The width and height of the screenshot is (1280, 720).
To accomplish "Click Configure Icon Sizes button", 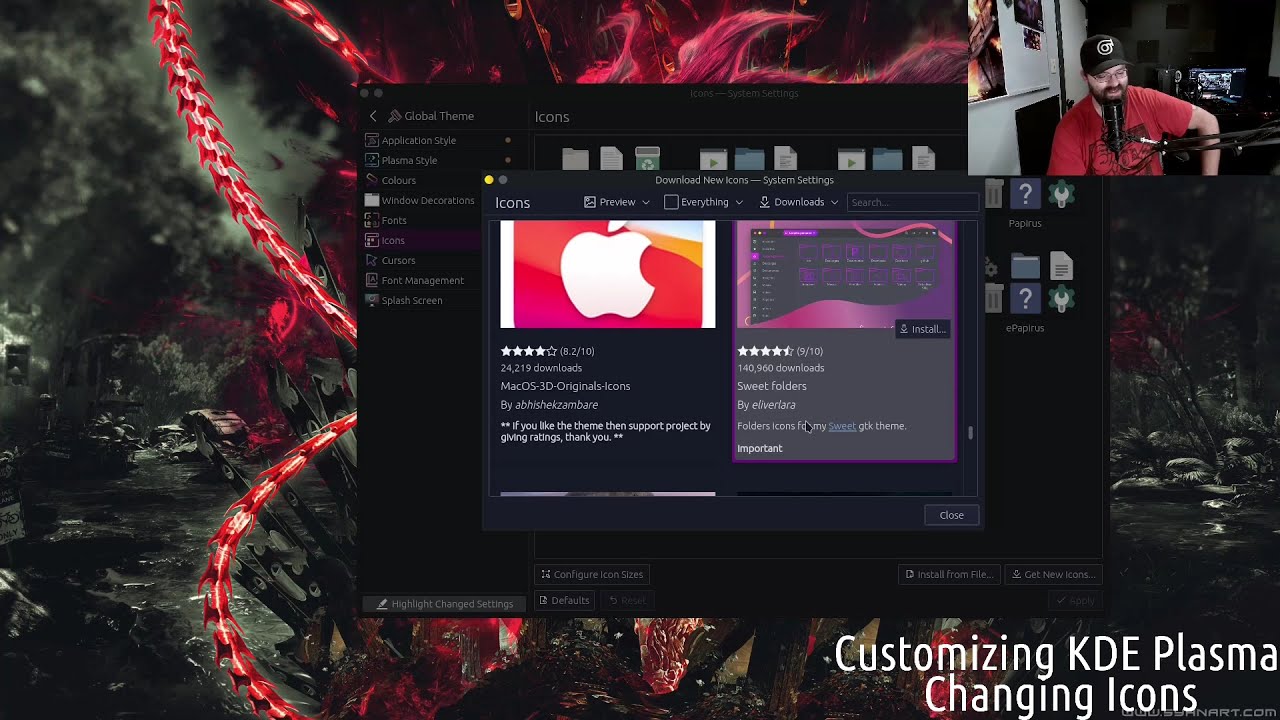I will click(592, 574).
